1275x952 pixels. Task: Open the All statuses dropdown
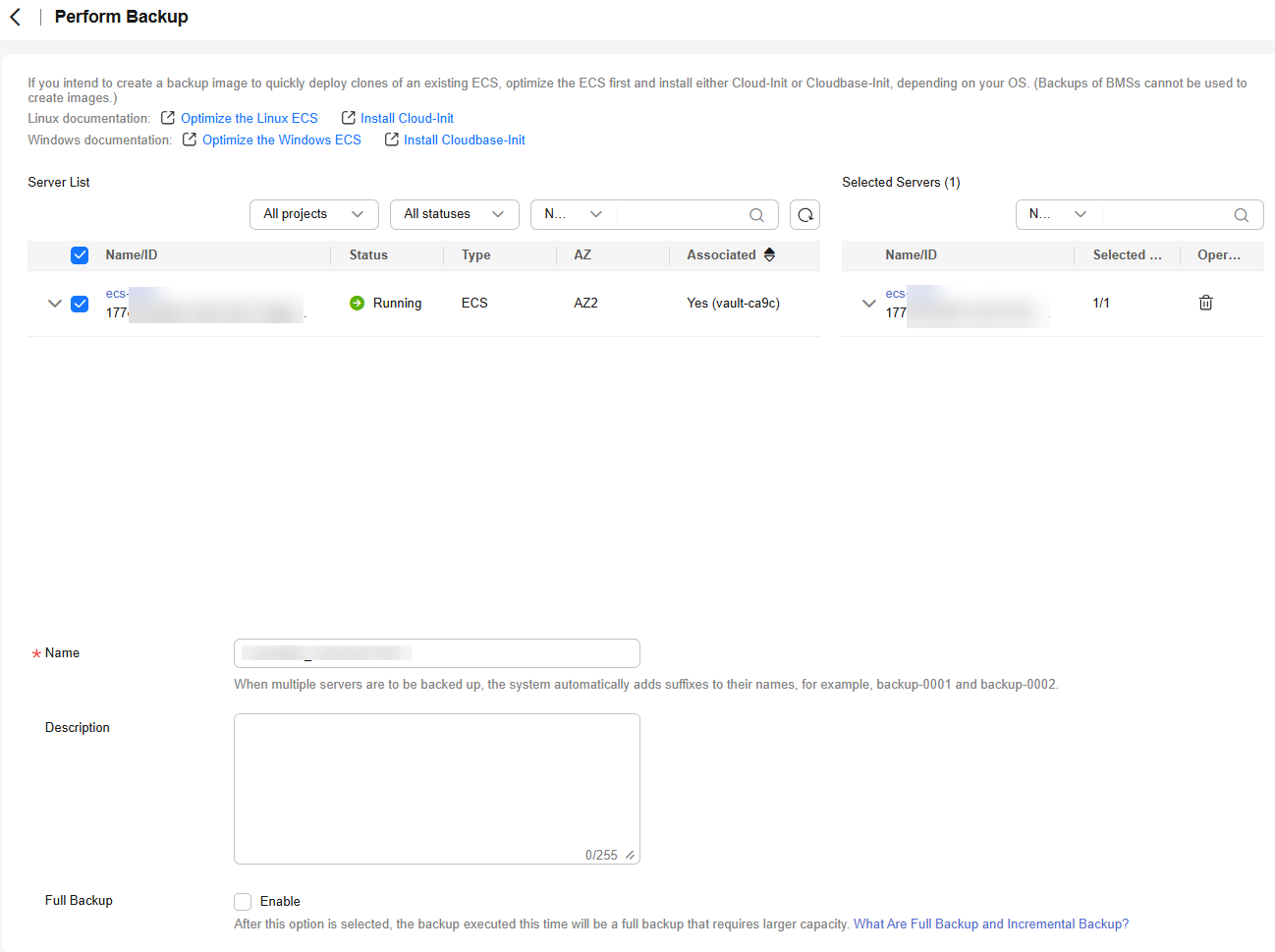pyautogui.click(x=454, y=214)
